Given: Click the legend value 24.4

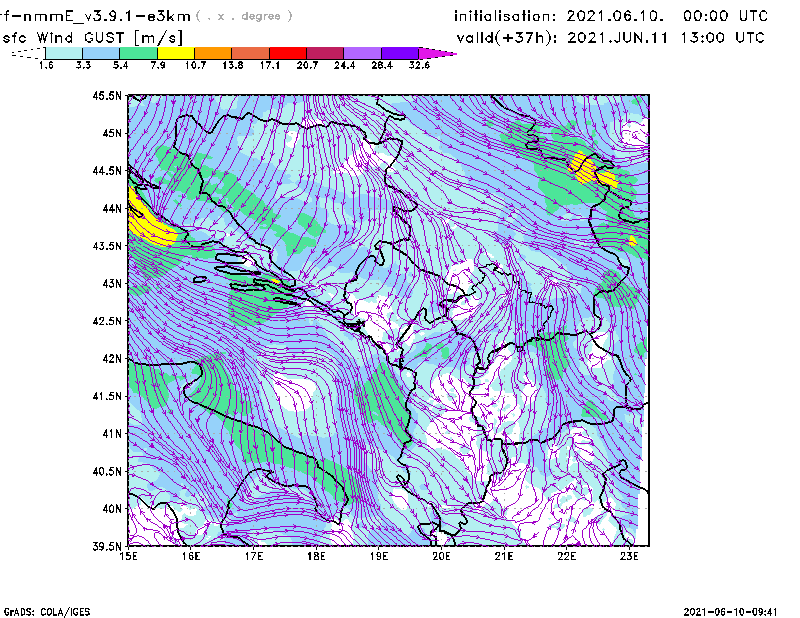Looking at the screenshot, I should point(344,65).
